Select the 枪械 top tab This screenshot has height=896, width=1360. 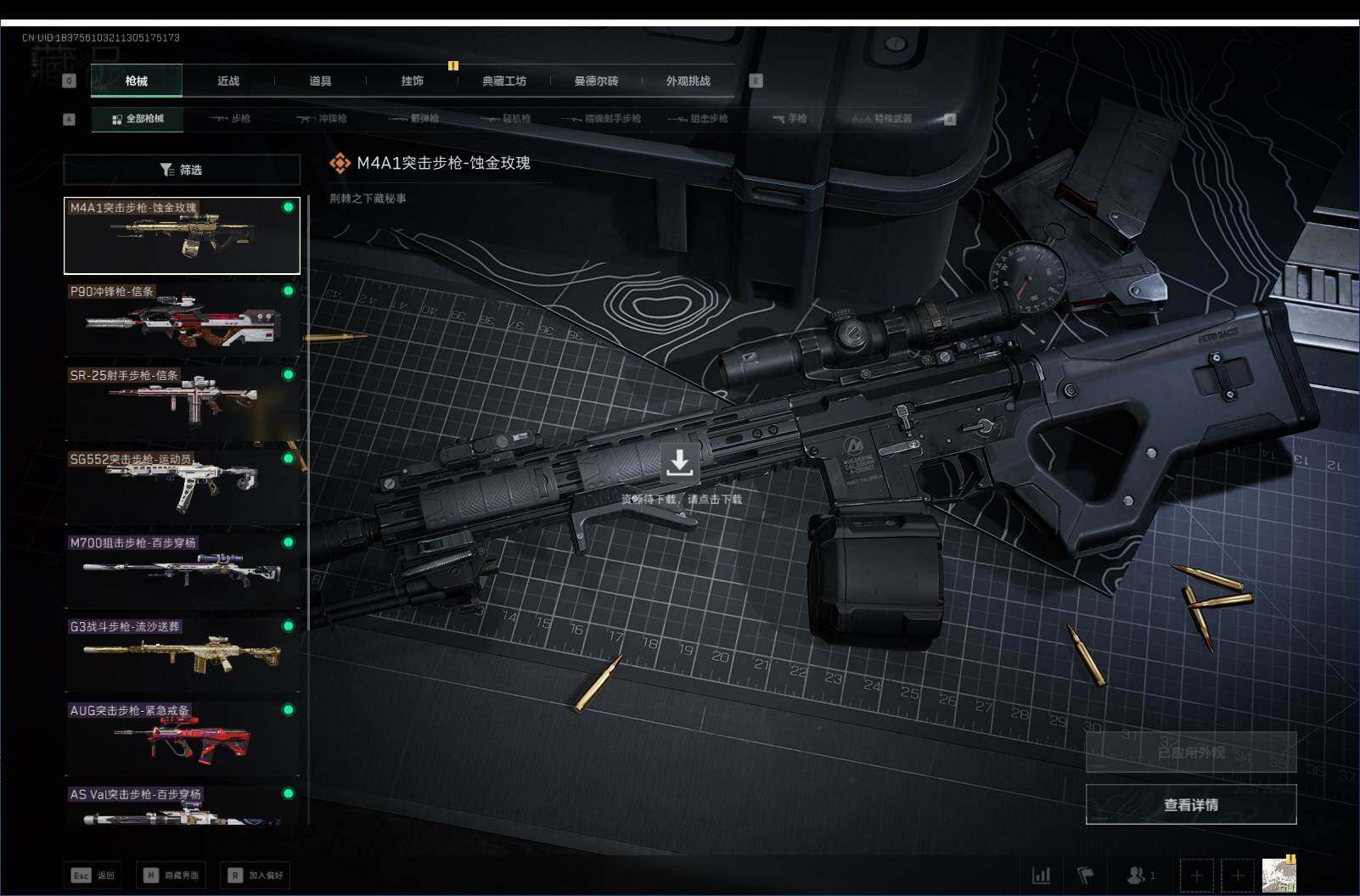click(x=136, y=81)
